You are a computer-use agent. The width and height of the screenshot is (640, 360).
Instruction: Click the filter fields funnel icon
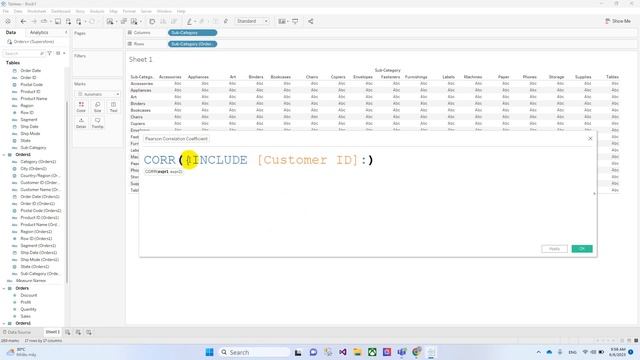point(49,53)
